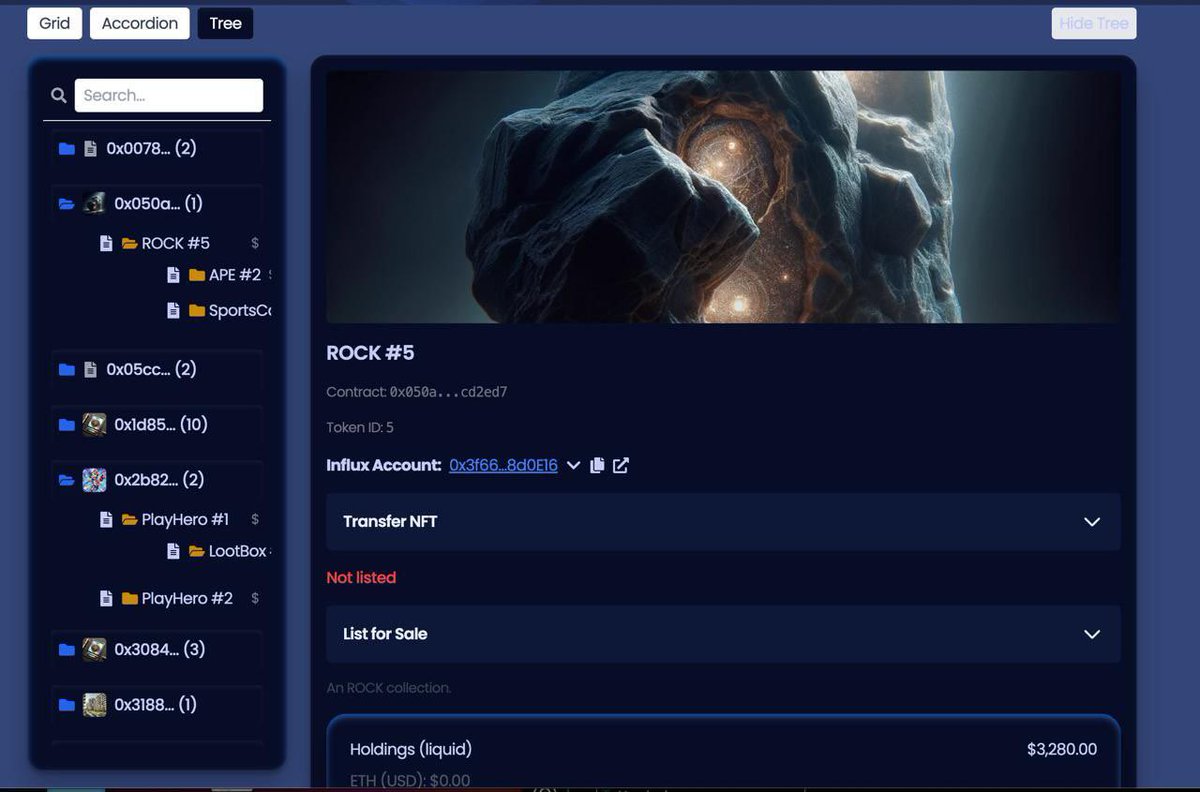The image size is (1200, 792).
Task: Click dollar sign icon on PlayHero #1 row
Action: click(x=255, y=519)
